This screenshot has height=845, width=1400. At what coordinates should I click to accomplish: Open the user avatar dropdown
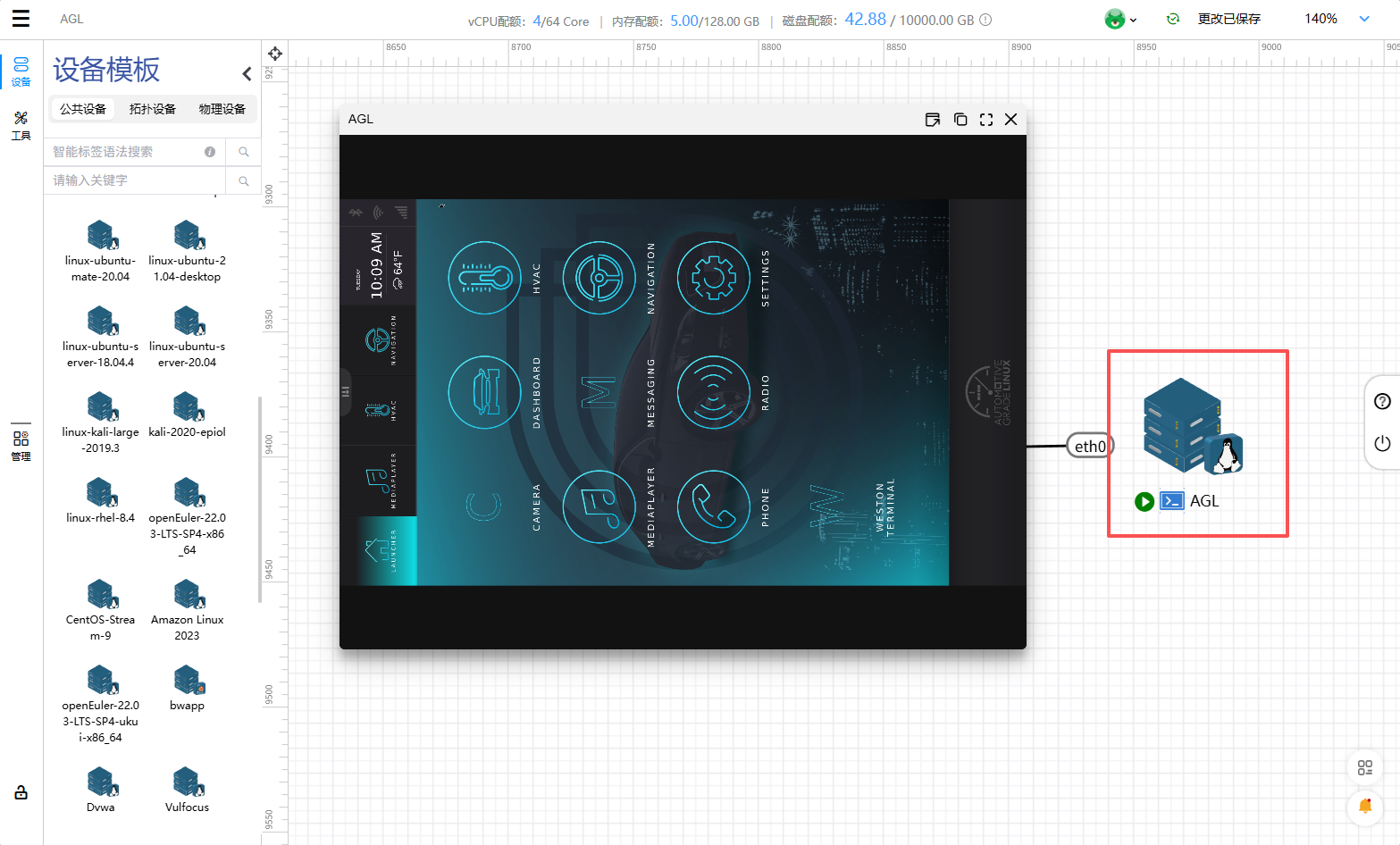click(x=1120, y=19)
